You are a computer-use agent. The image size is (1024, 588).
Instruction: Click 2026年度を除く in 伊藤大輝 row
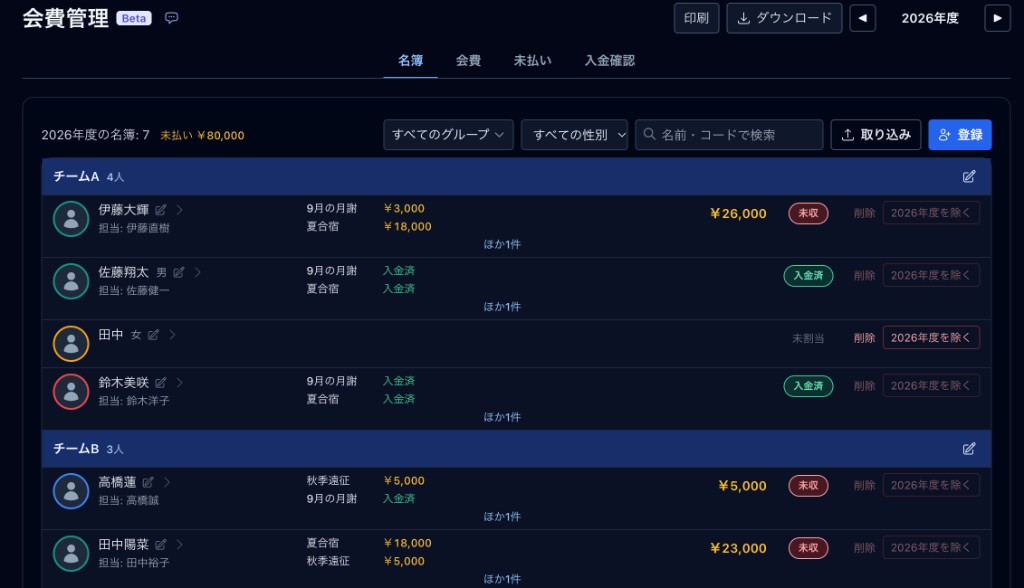point(931,213)
